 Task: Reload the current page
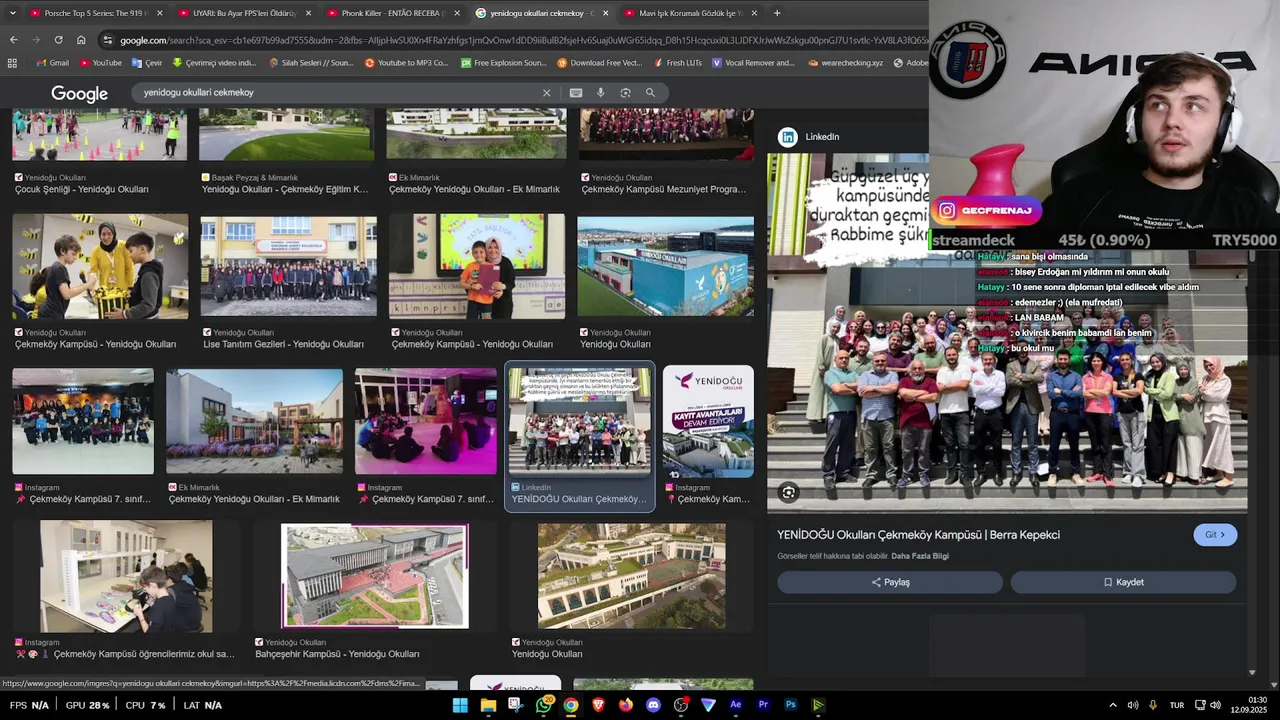coord(58,40)
